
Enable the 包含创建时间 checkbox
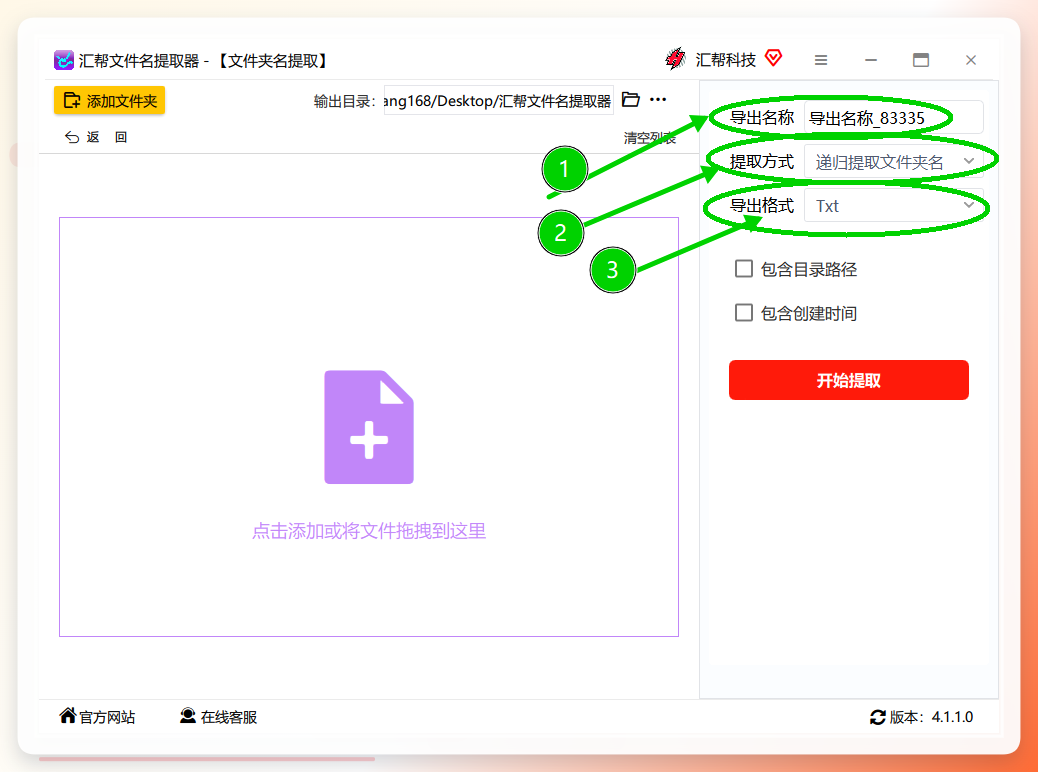744,313
